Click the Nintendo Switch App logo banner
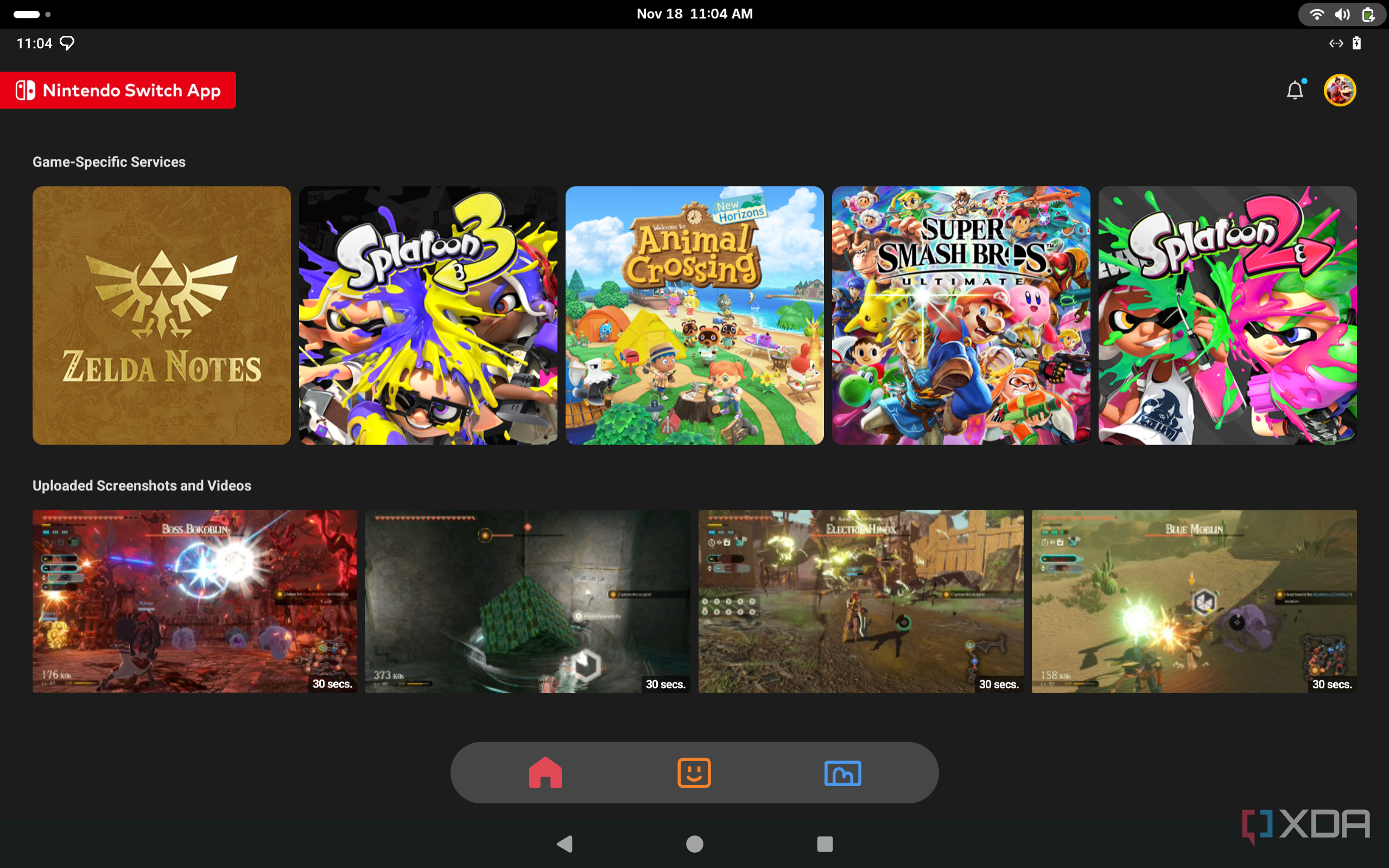The width and height of the screenshot is (1389, 868). [118, 90]
